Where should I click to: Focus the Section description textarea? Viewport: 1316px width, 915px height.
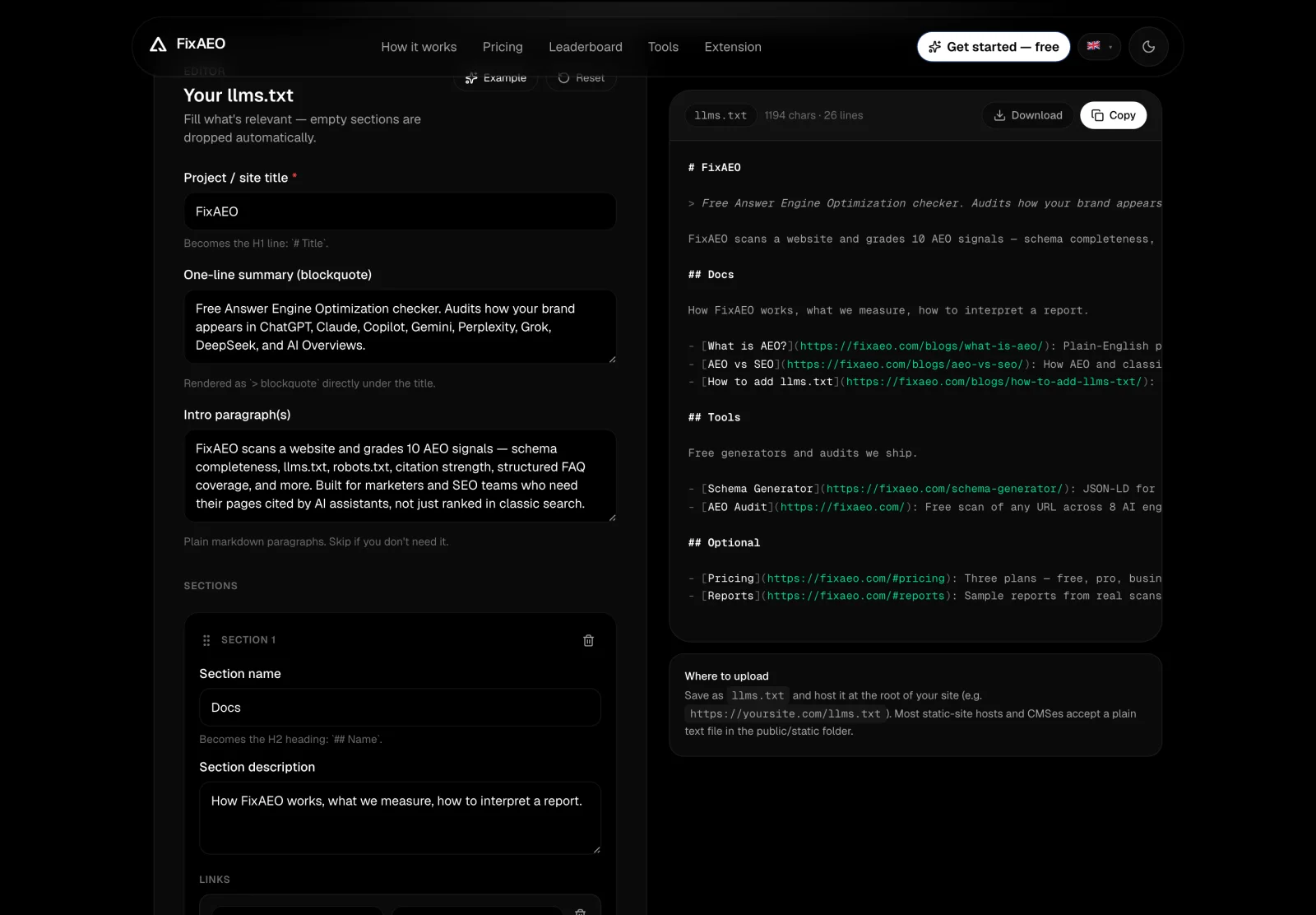400,818
